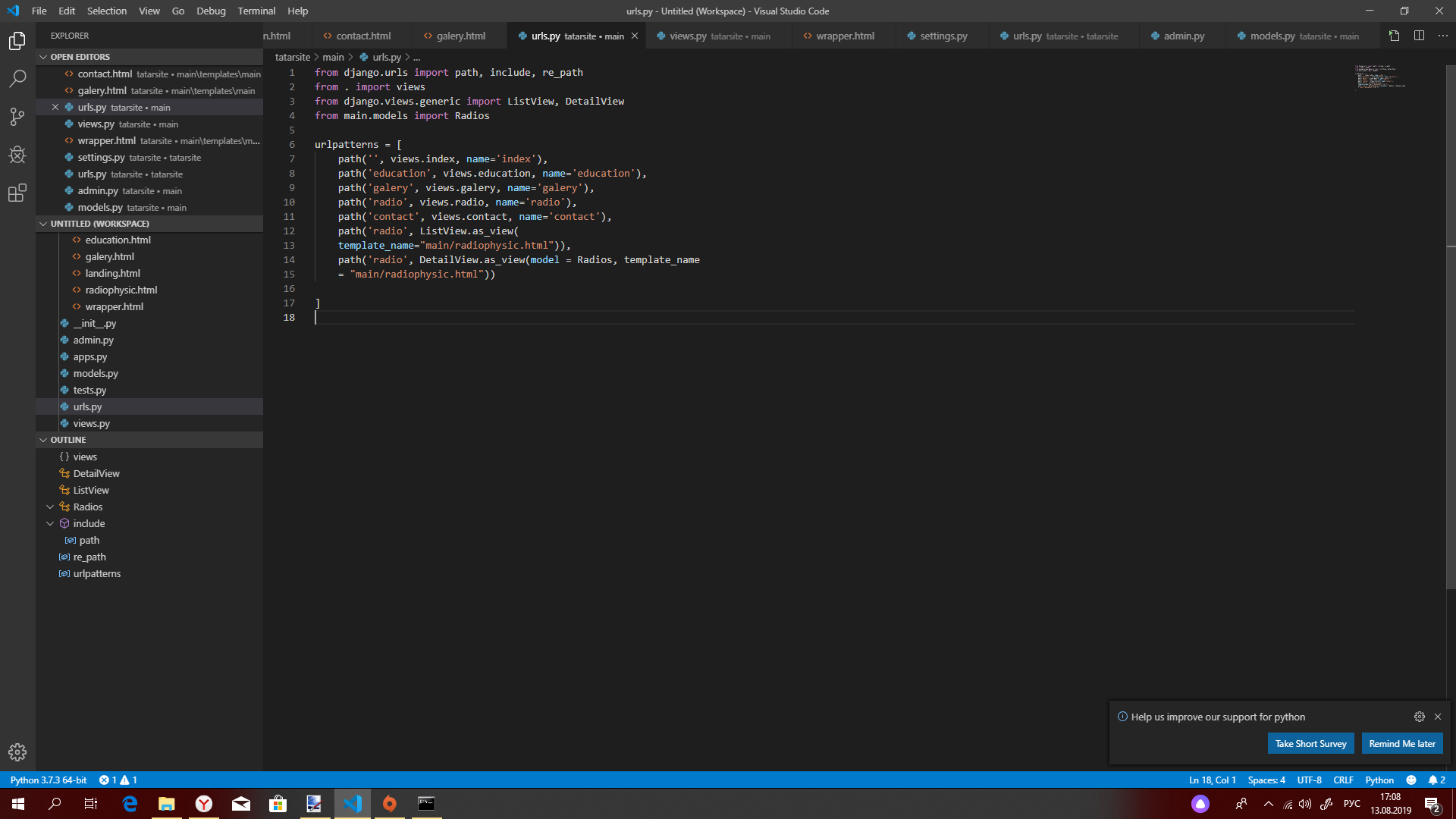Select DetailView in the Outline
Screen dimensions: 1456x819
[149, 473]
